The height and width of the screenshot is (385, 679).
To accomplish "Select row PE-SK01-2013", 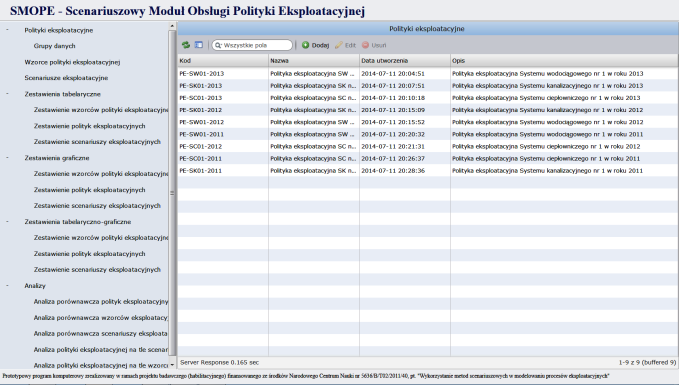I will pyautogui.click(x=428, y=86).
